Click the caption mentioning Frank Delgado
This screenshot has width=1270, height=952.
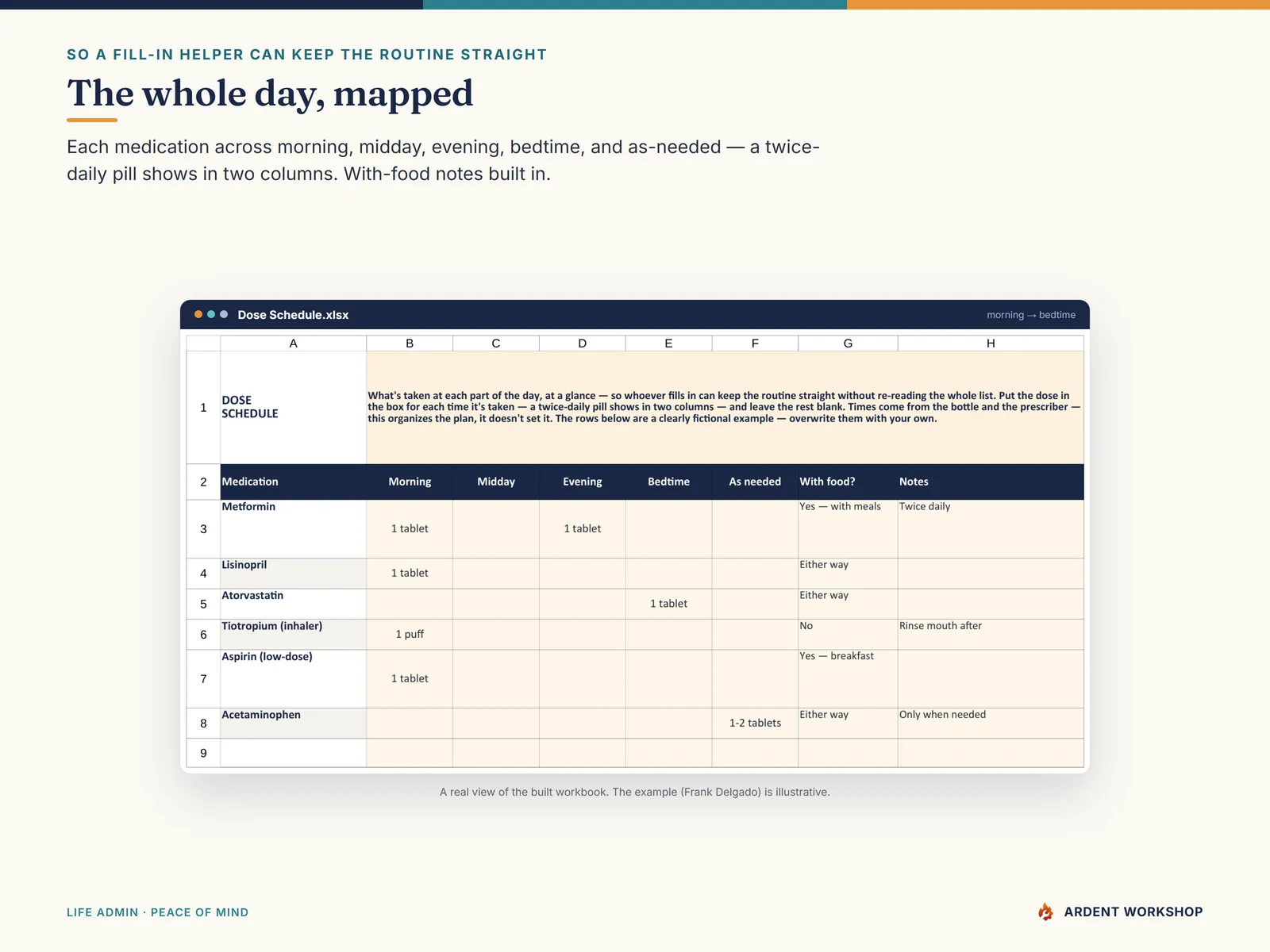click(635, 792)
